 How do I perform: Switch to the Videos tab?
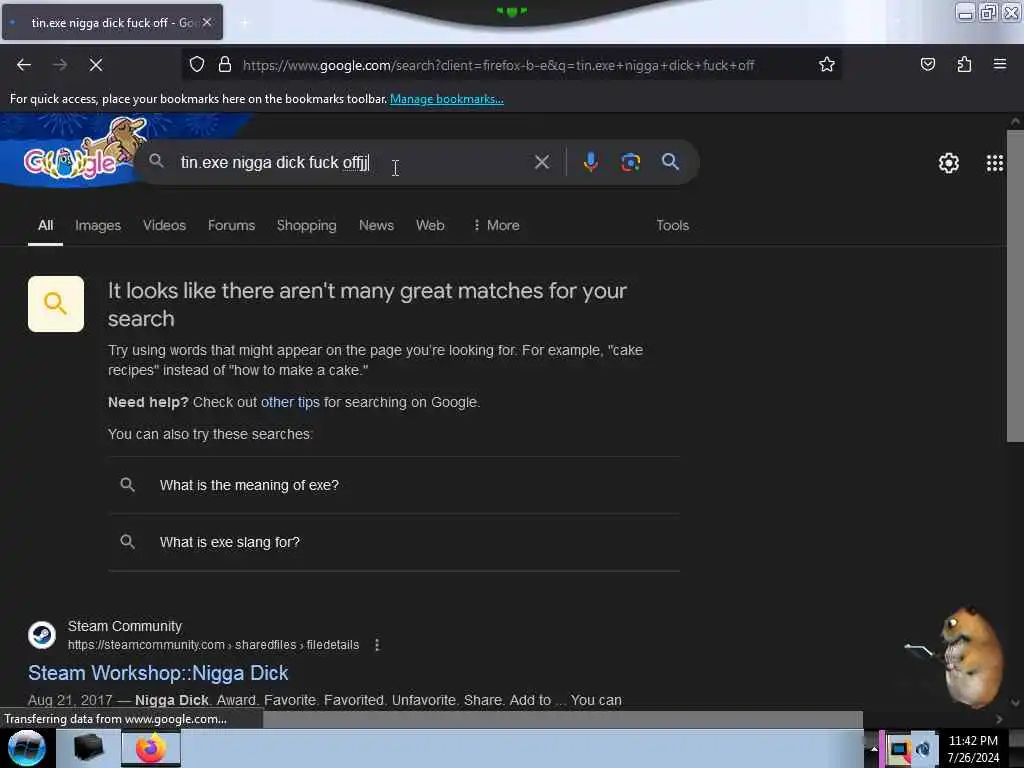pos(165,225)
